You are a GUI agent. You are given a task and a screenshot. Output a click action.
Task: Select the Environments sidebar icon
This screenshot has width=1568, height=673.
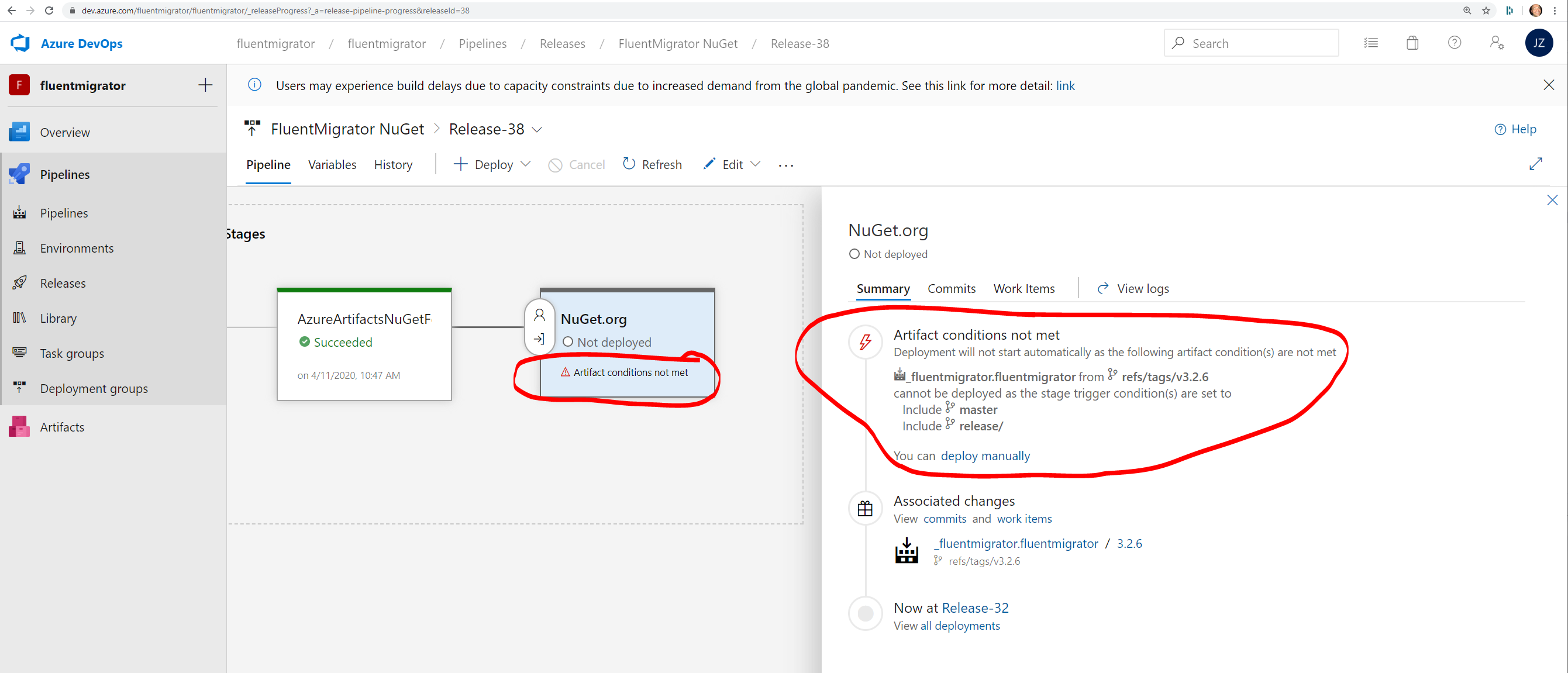[x=19, y=248]
